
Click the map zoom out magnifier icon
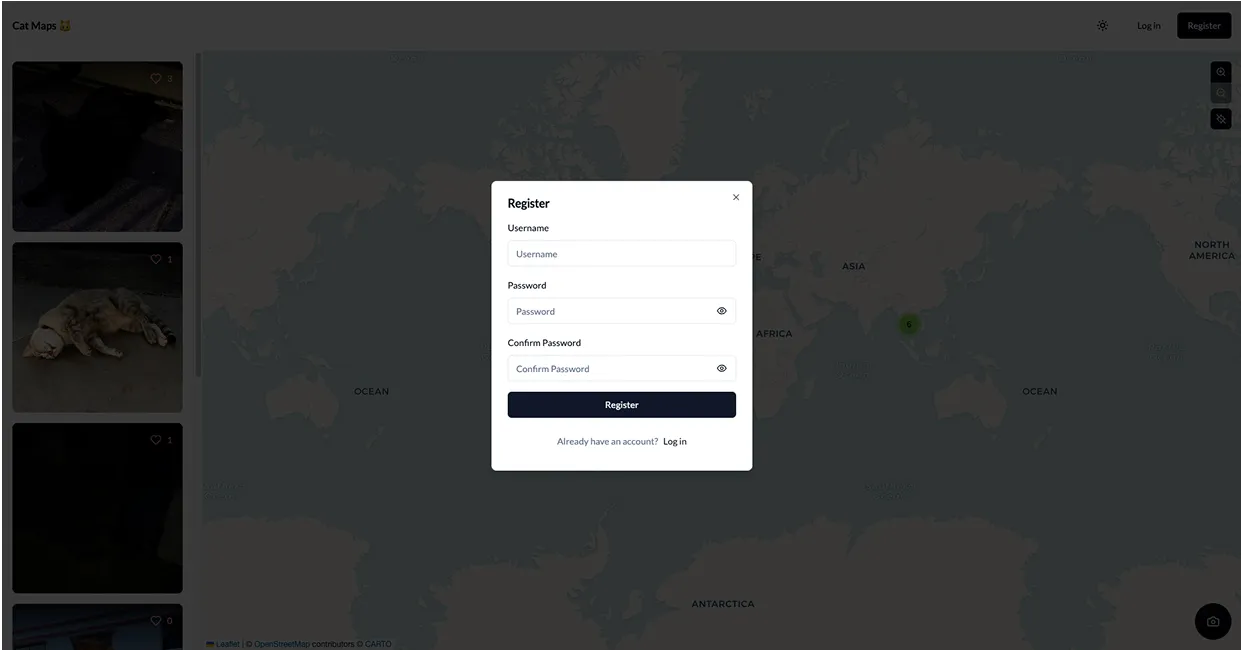1221,94
